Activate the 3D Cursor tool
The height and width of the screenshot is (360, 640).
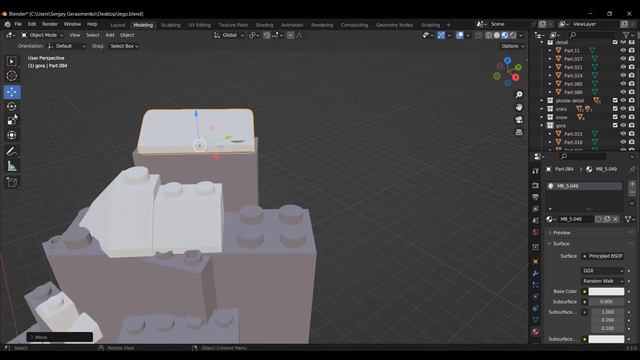click(x=12, y=76)
